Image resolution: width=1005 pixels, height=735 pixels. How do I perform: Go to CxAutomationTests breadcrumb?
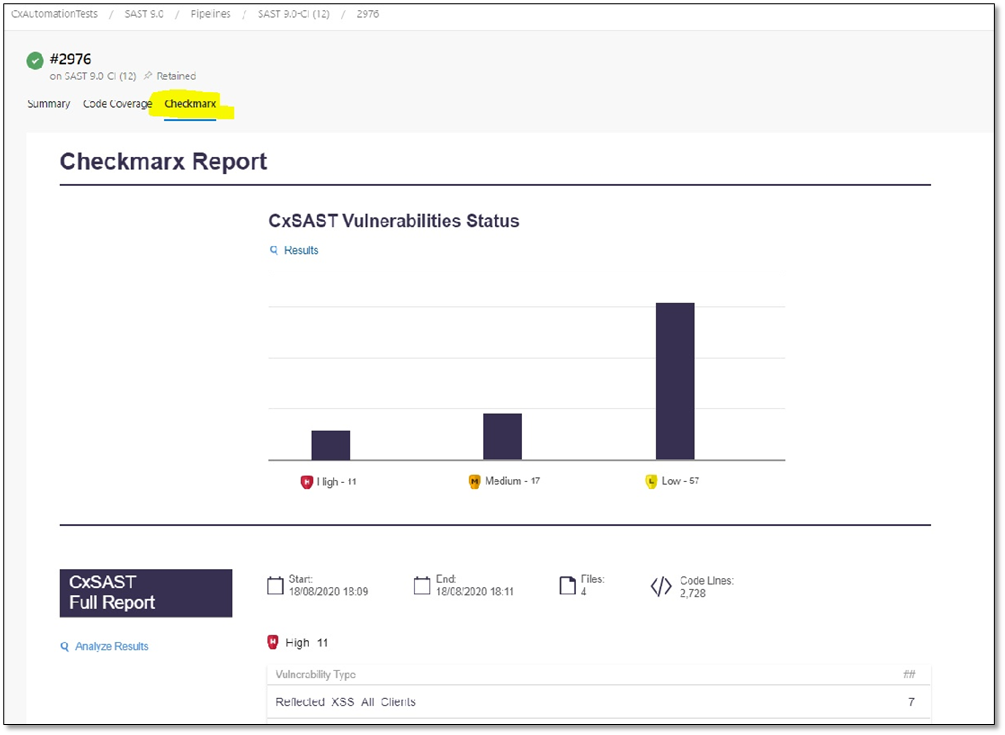coord(54,13)
